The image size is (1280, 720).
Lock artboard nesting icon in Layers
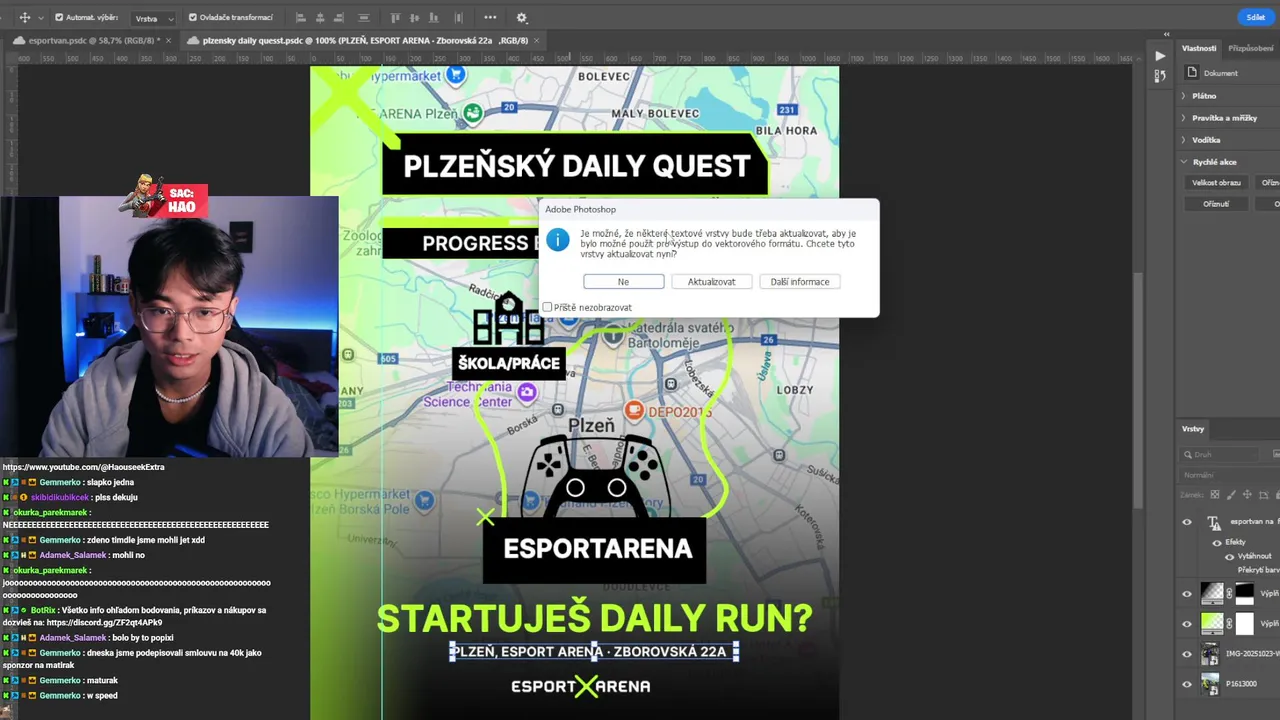1263,495
